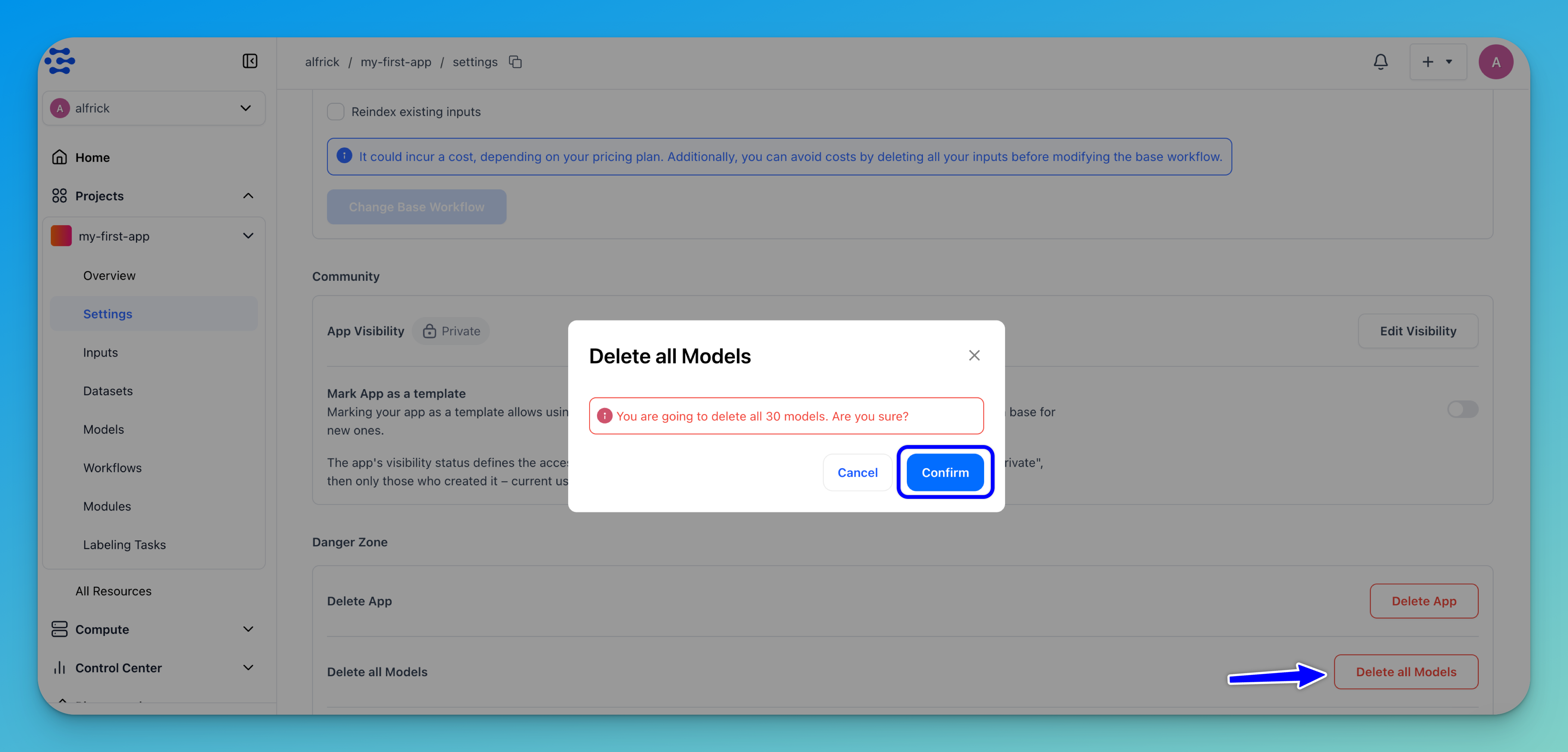Check the Reindex existing inputs checkbox
This screenshot has width=1568, height=752.
335,112
